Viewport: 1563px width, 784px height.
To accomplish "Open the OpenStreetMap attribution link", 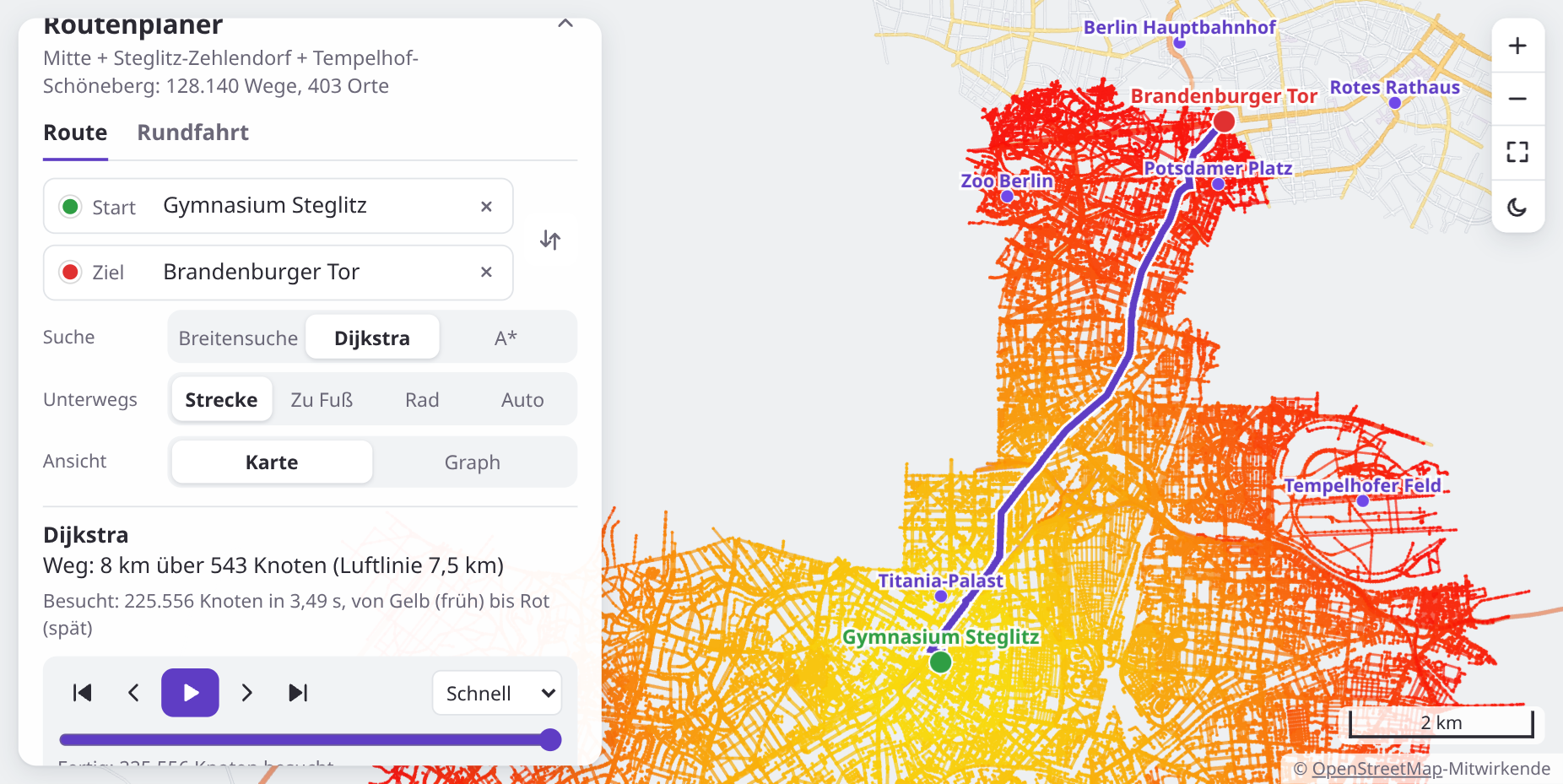I will click(x=1376, y=769).
